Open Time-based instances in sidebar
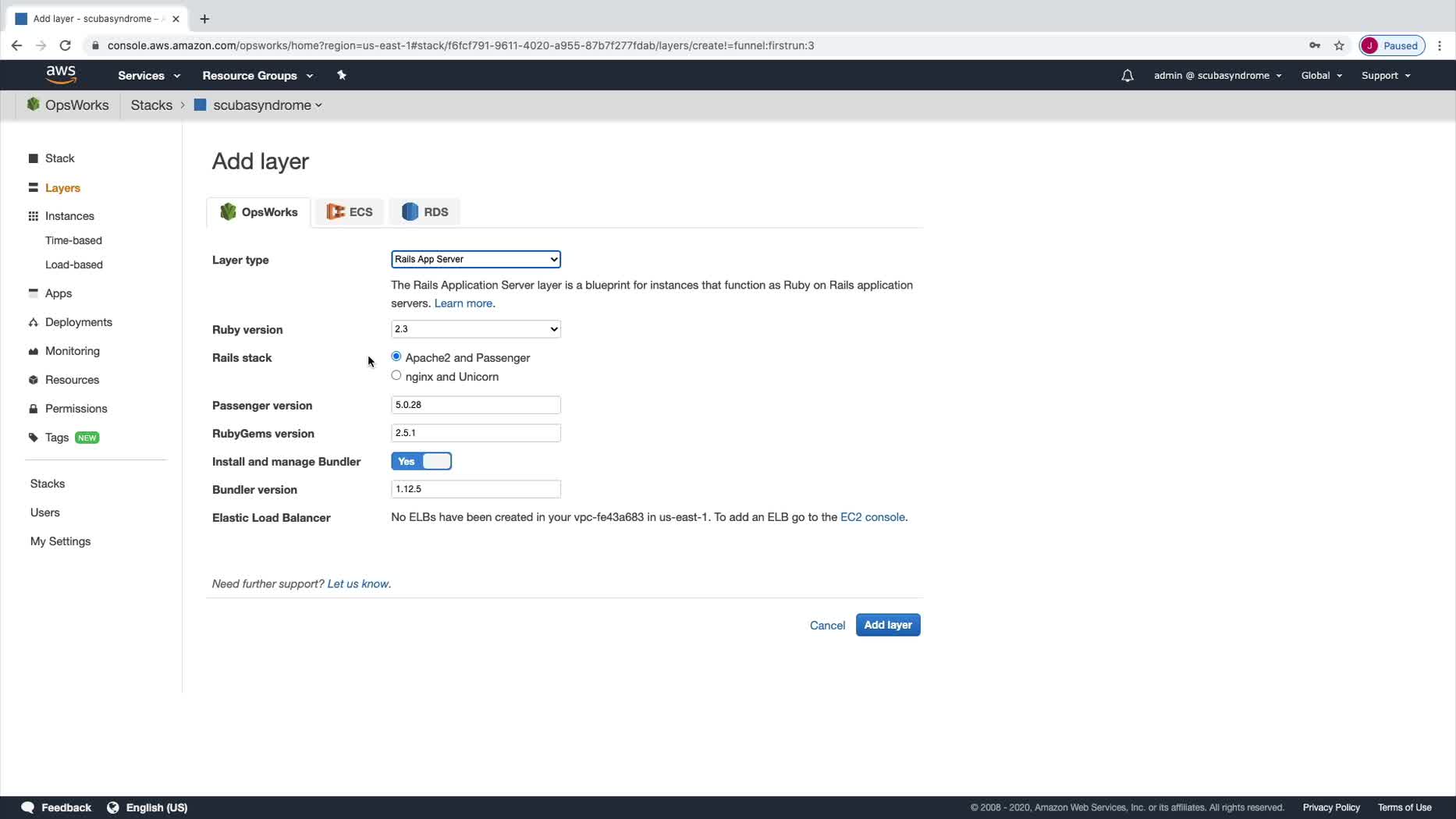The height and width of the screenshot is (819, 1456). click(73, 240)
